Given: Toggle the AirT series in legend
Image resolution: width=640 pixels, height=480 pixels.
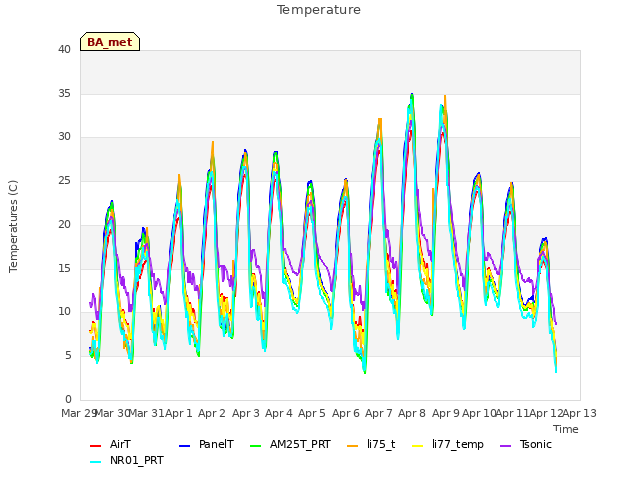Looking at the screenshot, I should [110, 444].
